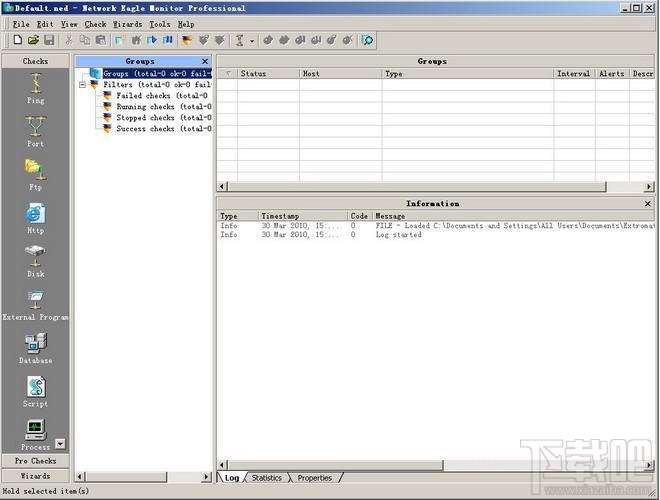This screenshot has width=660, height=500.
Task: Select the Success checks filter
Action: 164,128
